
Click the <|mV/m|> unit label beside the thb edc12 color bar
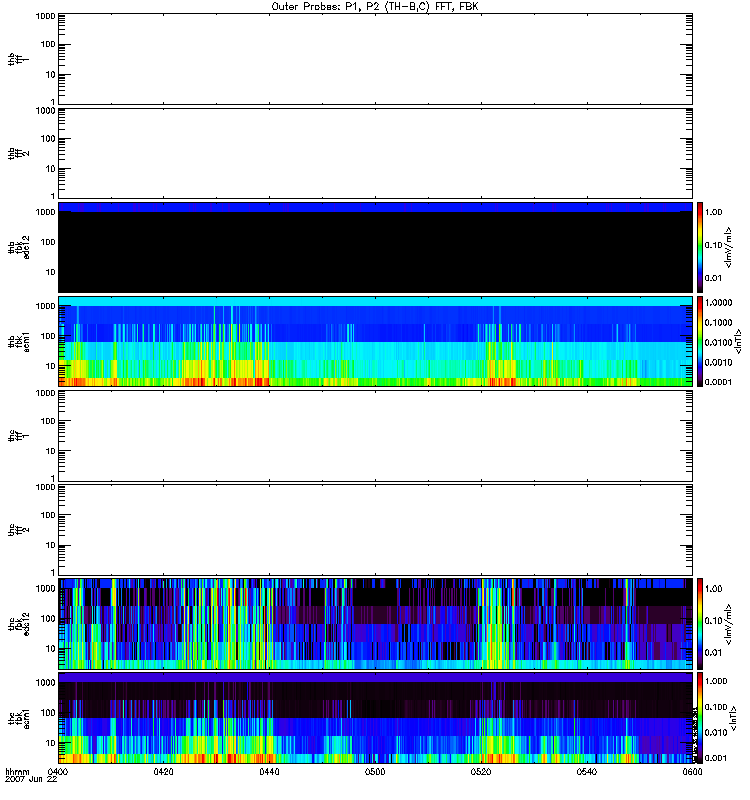tap(729, 247)
